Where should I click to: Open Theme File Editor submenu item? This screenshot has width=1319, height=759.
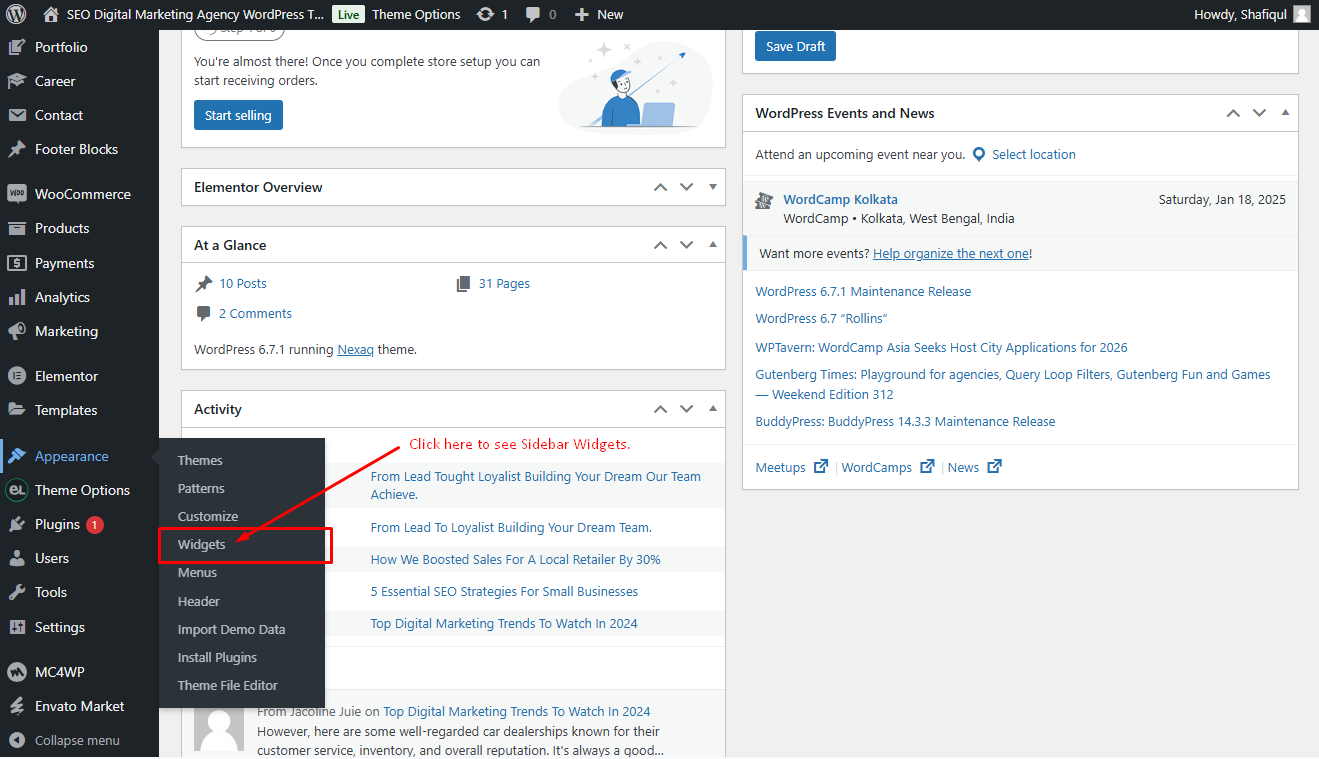coord(228,685)
